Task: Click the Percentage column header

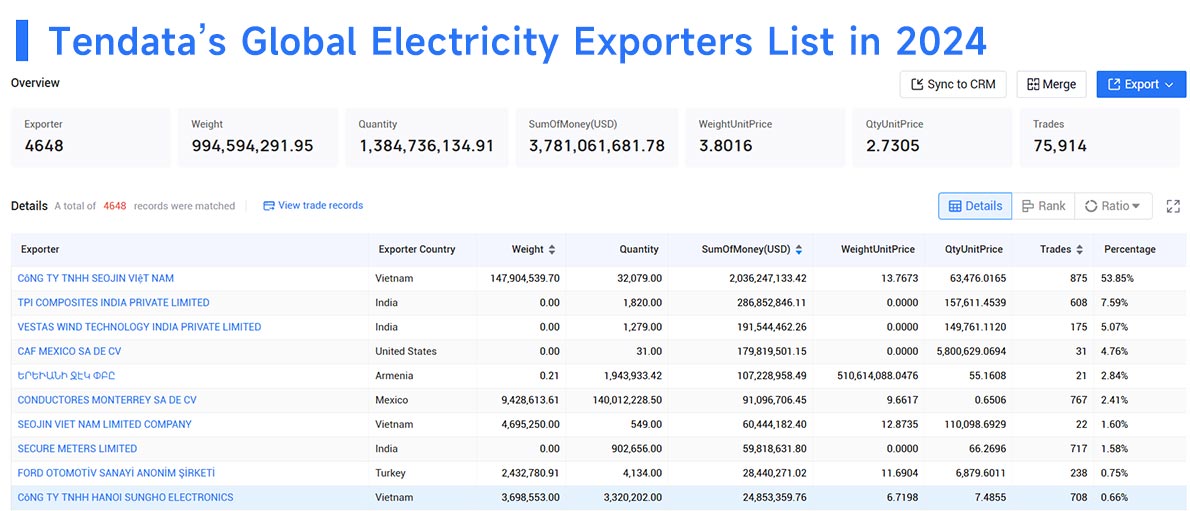Action: pyautogui.click(x=1130, y=249)
